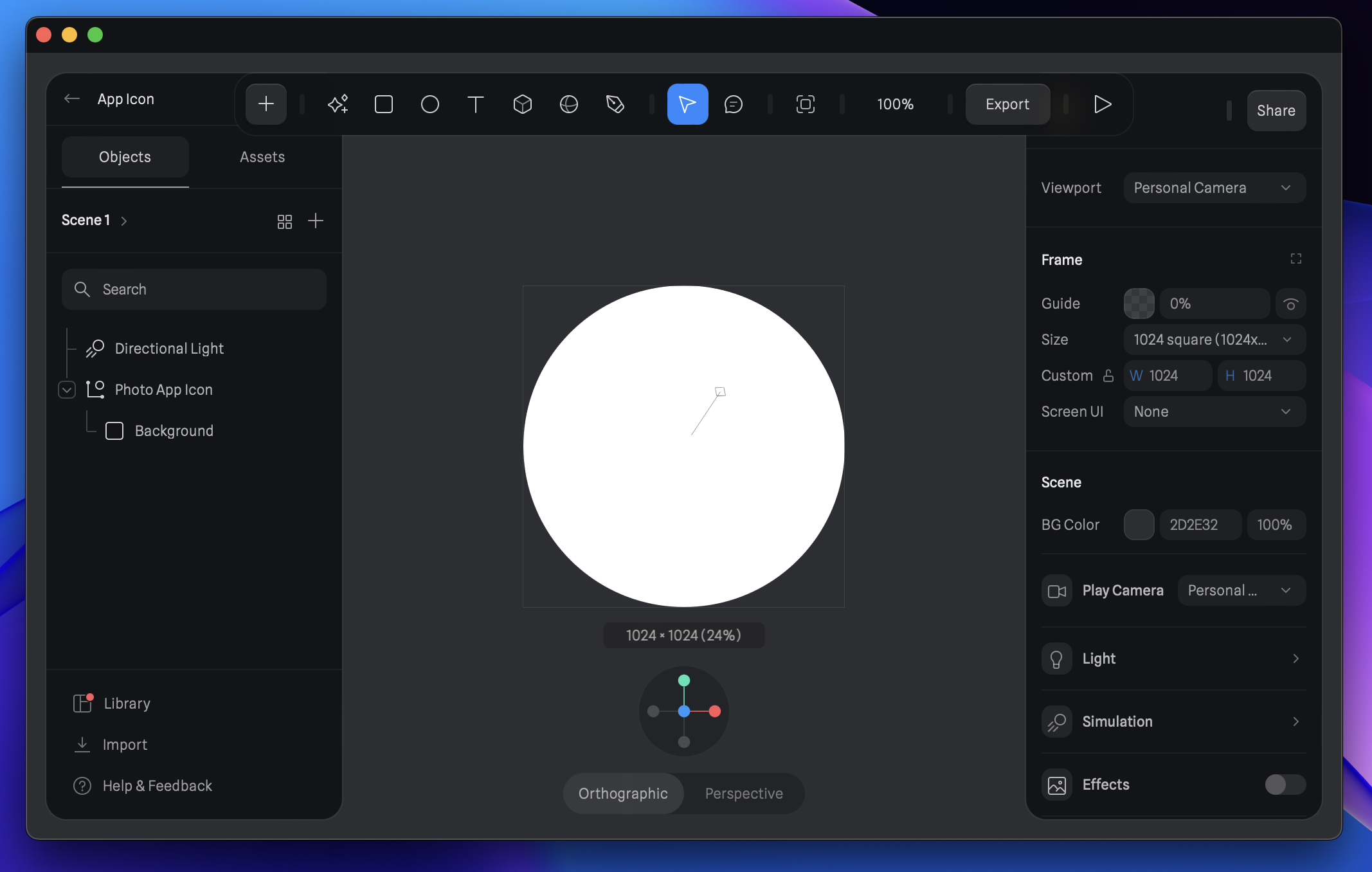Click the Share button
1372x872 pixels.
coord(1276,110)
